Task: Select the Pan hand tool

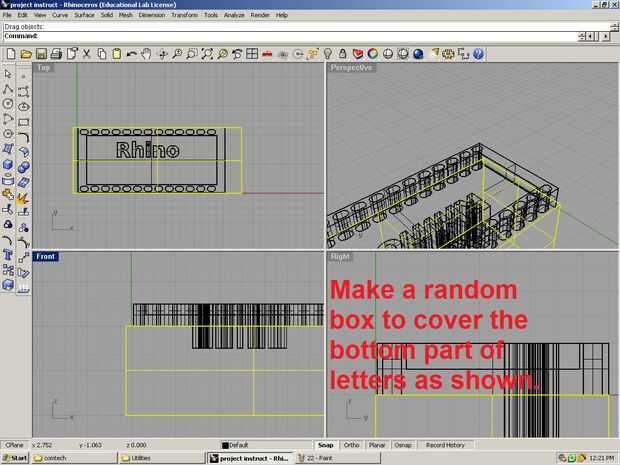Action: [146, 54]
